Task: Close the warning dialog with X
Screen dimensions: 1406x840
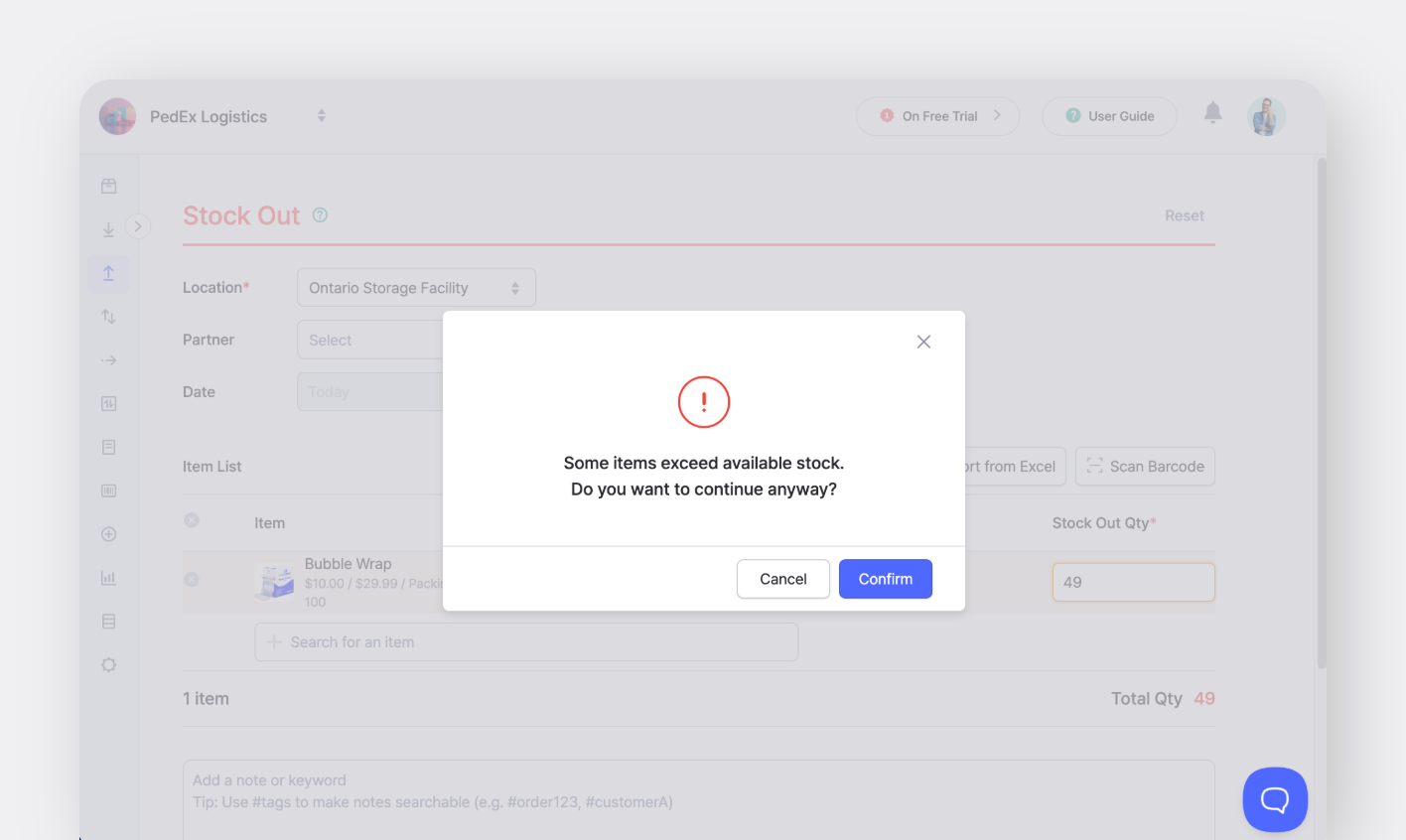Action: point(923,342)
